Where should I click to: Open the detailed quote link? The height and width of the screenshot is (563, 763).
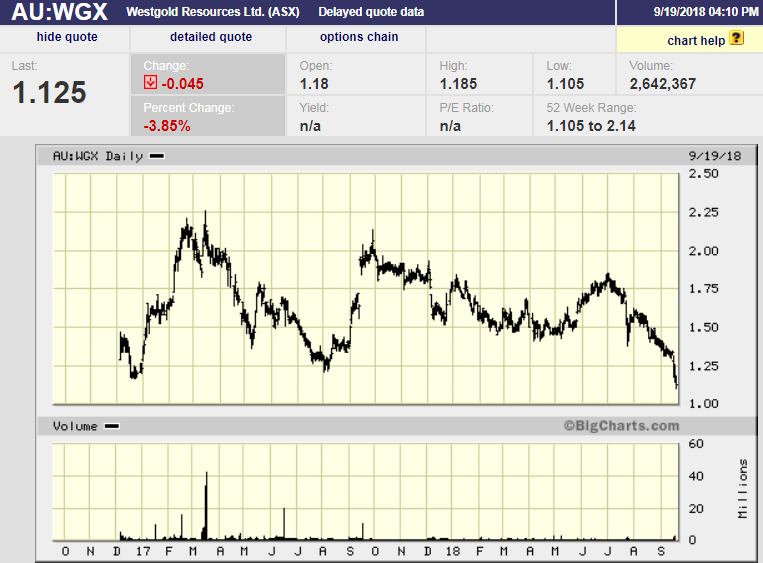coord(211,37)
